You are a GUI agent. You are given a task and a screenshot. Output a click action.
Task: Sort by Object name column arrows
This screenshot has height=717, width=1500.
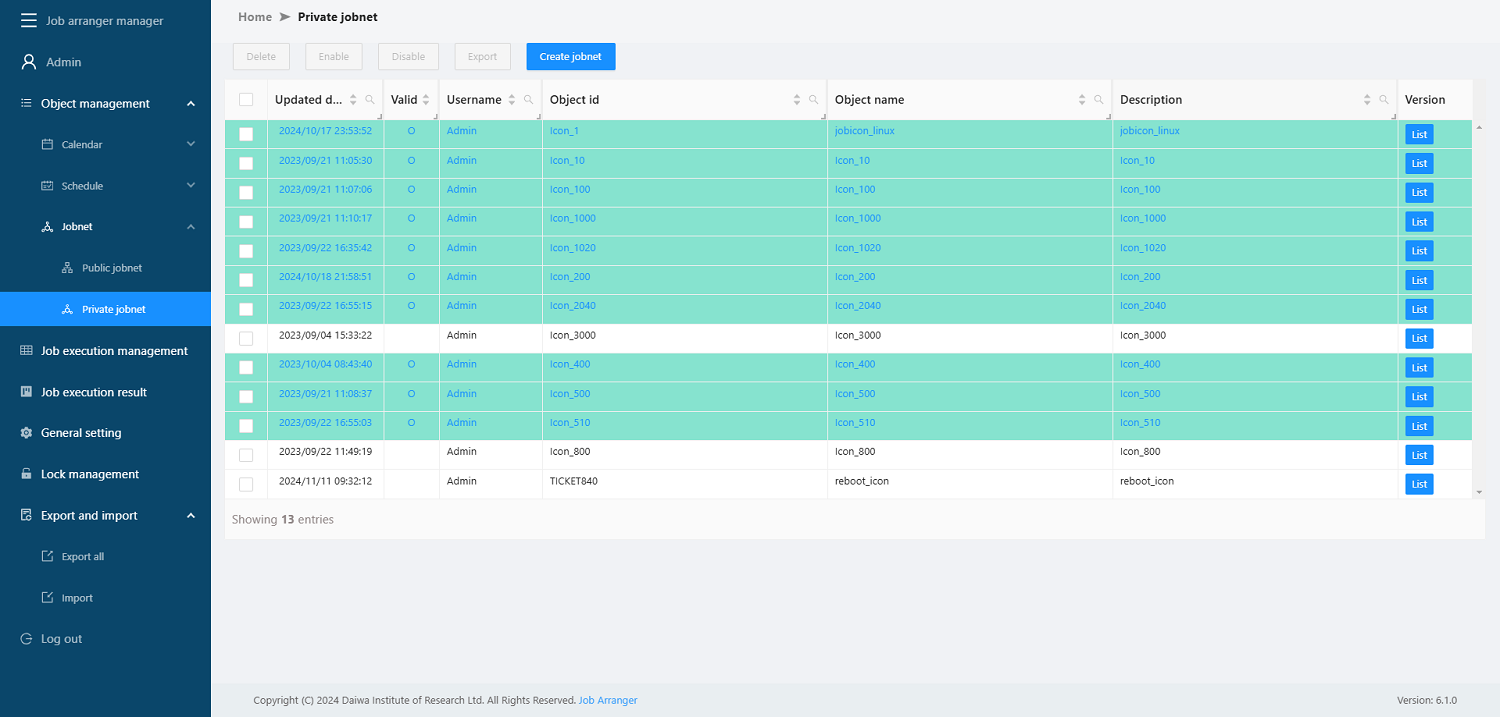tap(1082, 100)
